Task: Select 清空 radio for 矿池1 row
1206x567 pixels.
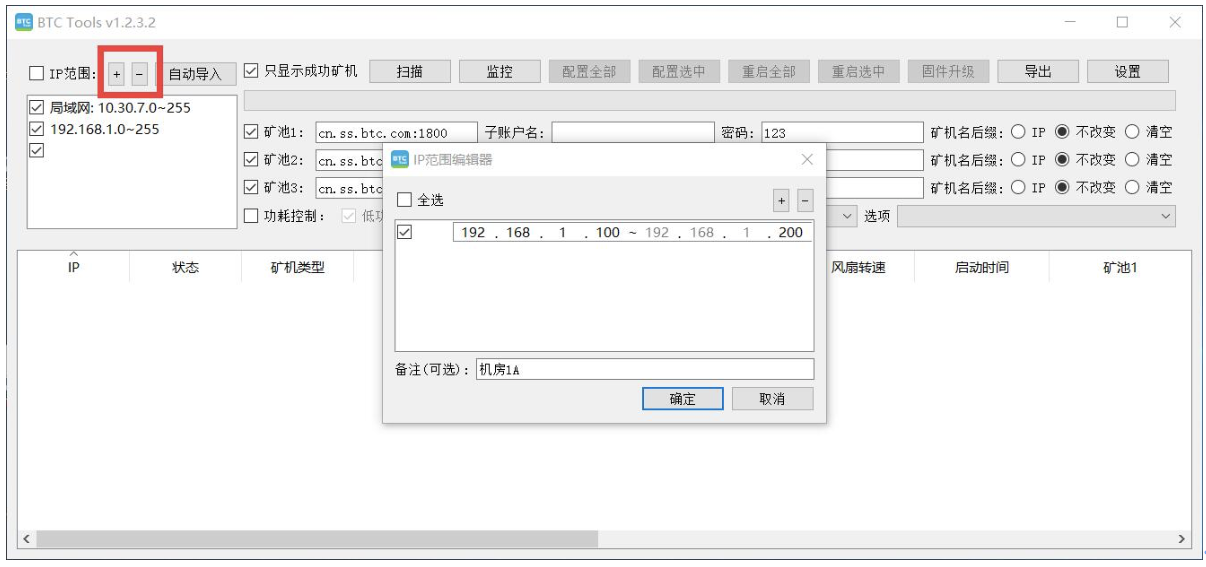Action: click(x=1132, y=132)
